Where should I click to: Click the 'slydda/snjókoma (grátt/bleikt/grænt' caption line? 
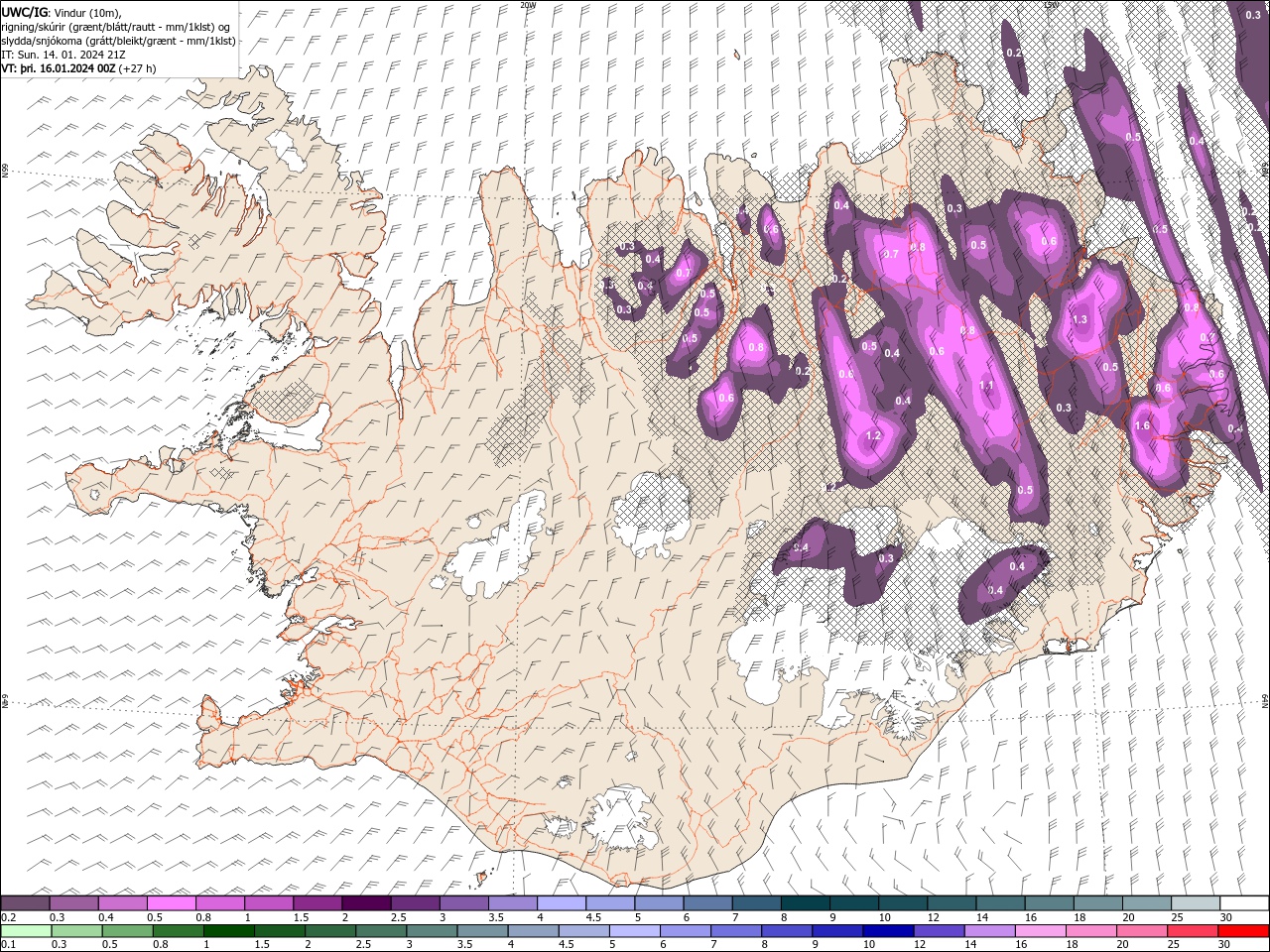tap(119, 41)
